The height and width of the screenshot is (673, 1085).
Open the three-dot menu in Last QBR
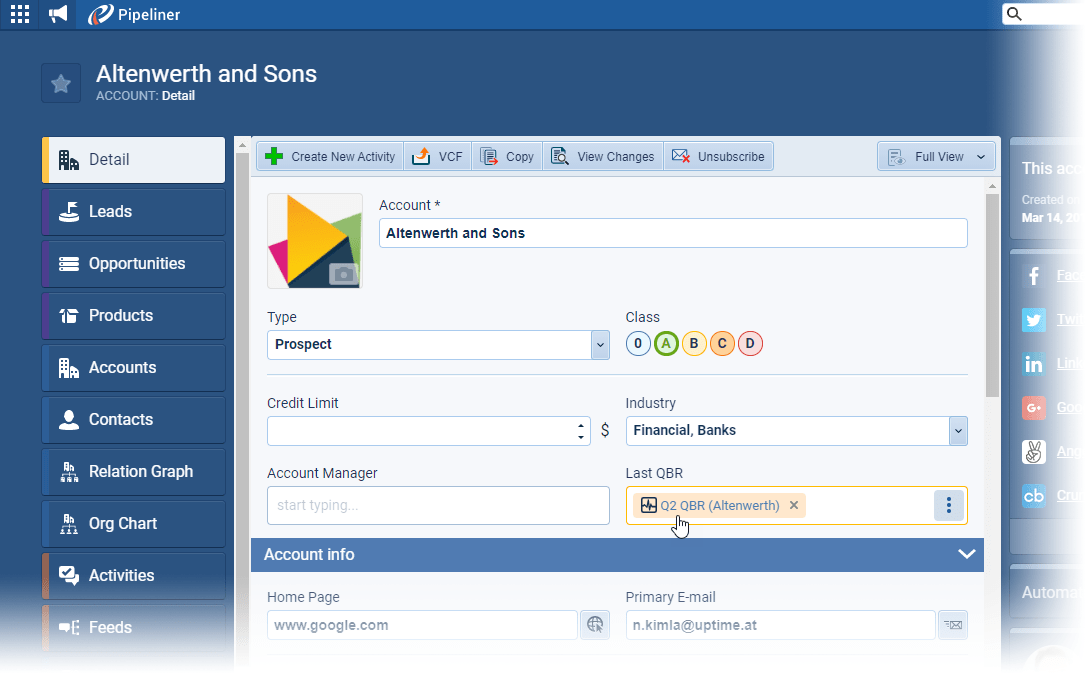point(948,506)
